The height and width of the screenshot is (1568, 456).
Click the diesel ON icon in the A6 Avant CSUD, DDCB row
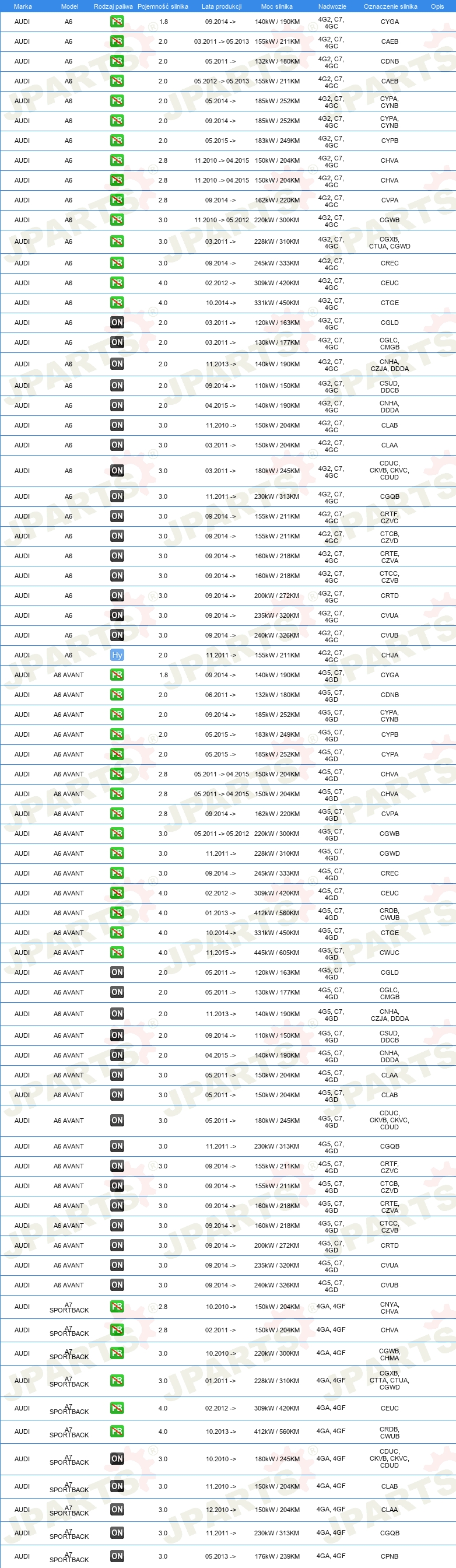coord(117,1035)
